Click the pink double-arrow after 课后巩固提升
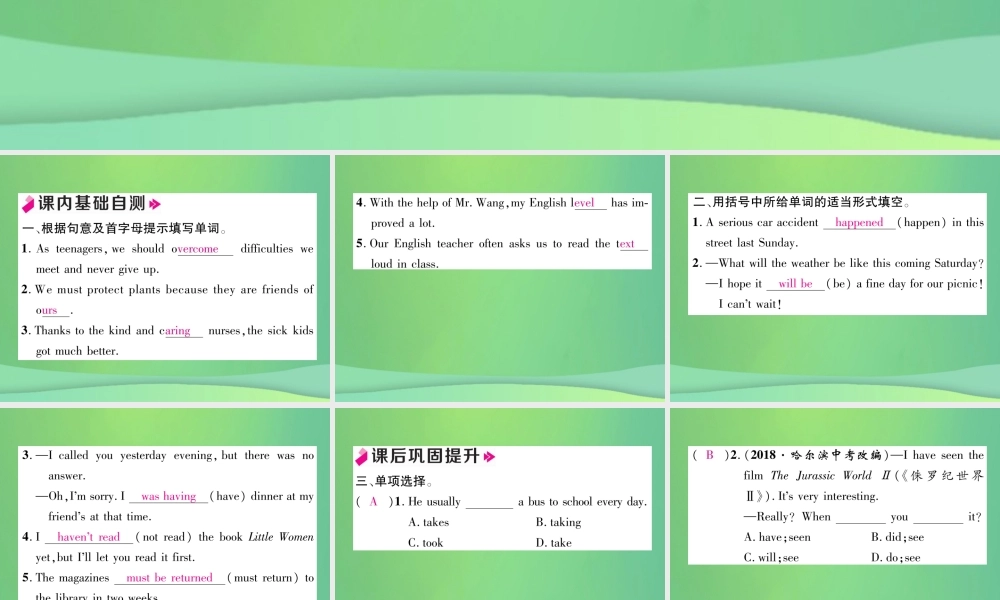The image size is (1000, 600). (489, 457)
